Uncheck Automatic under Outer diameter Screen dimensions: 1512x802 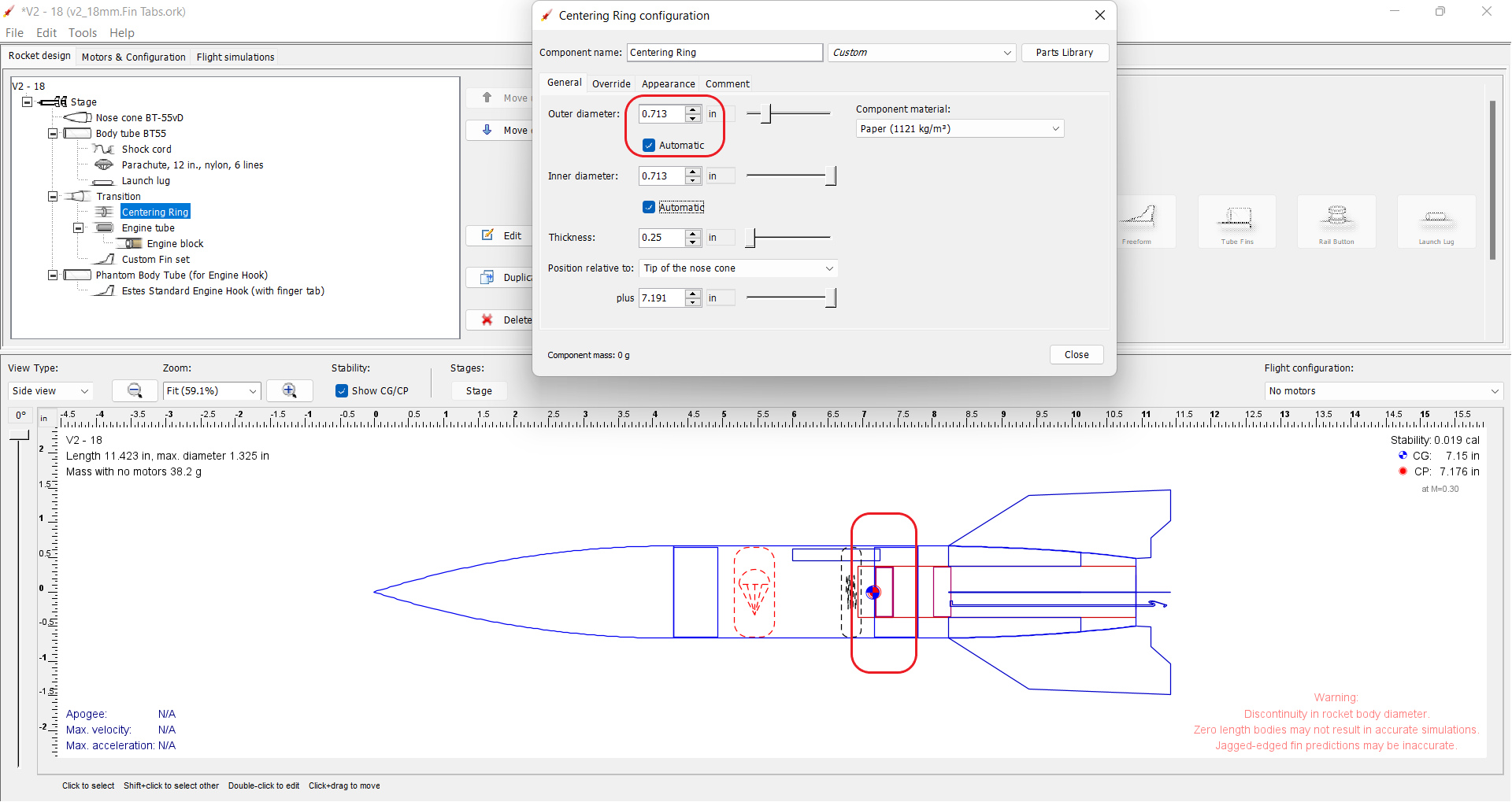click(648, 145)
